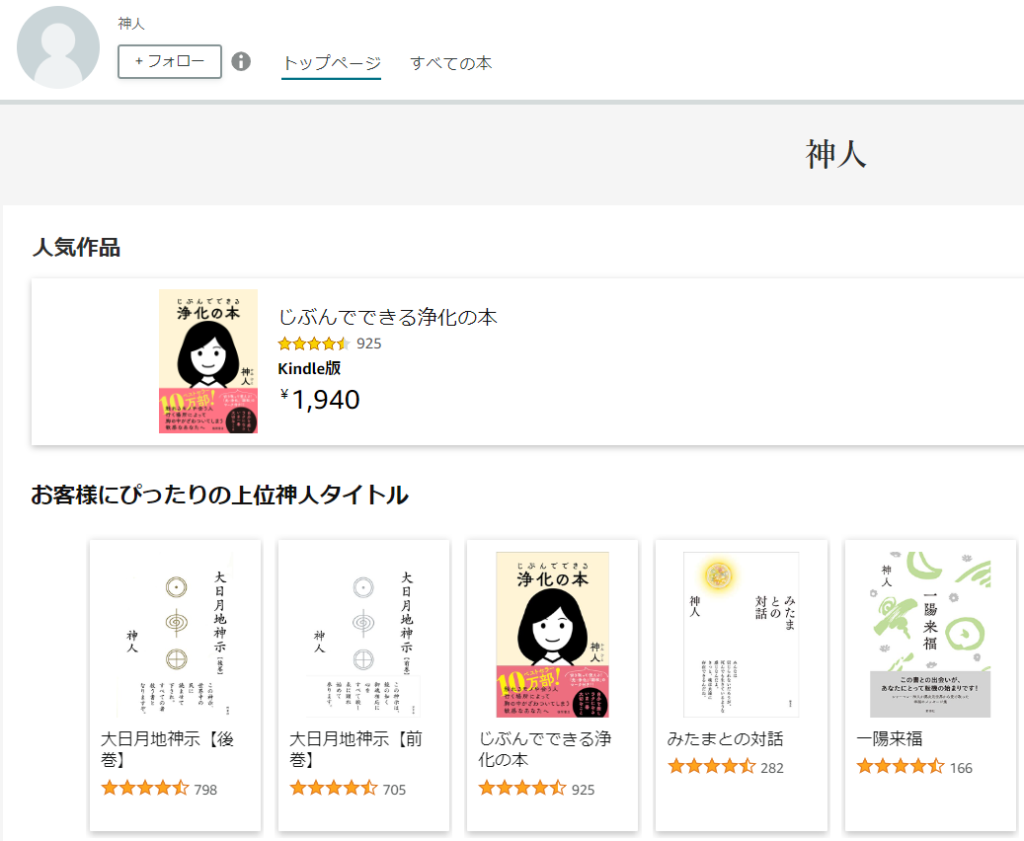The image size is (1024, 841).
Task: Open 大日月地神示【後巻】 book cover
Action: (x=175, y=634)
